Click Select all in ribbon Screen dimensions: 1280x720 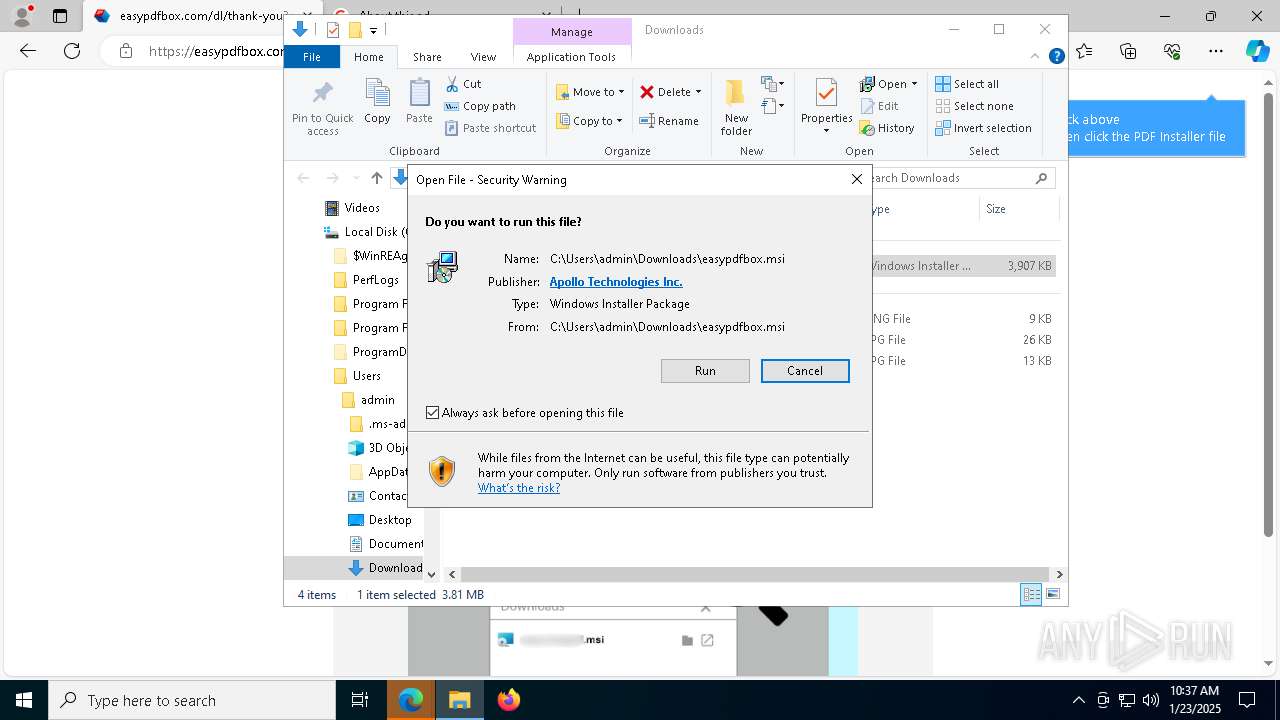[967, 84]
